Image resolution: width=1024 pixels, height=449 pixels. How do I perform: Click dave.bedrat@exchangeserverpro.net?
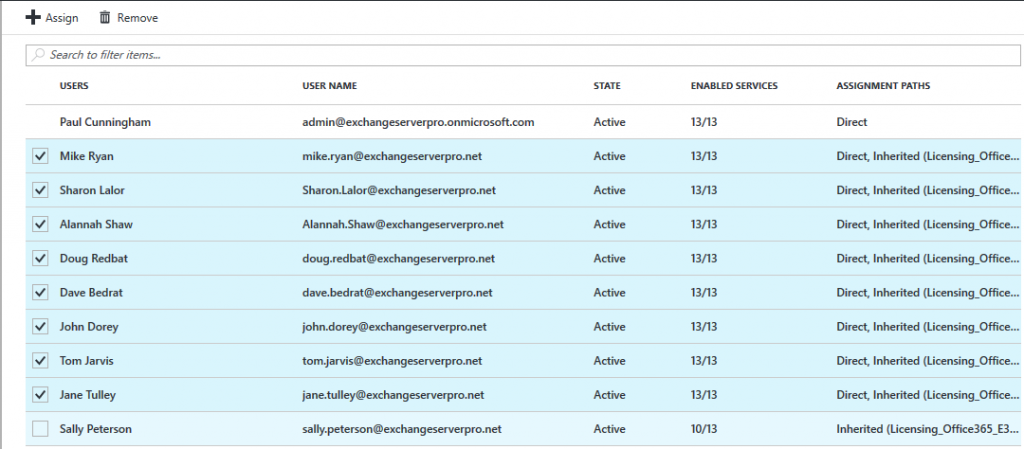pyautogui.click(x=397, y=292)
